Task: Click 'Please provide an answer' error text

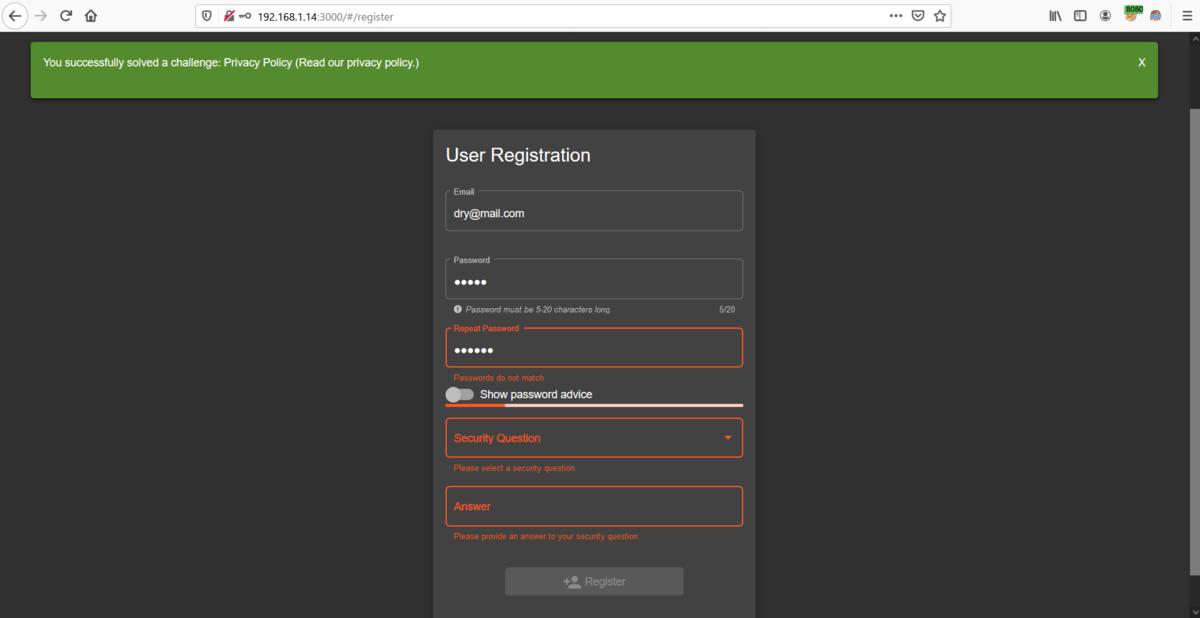Action: (546, 536)
